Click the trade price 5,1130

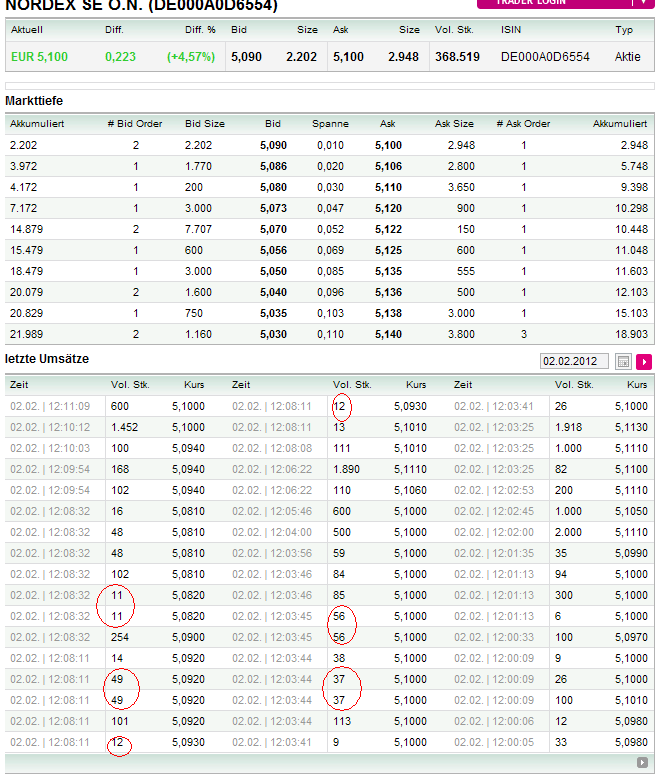(x=631, y=428)
